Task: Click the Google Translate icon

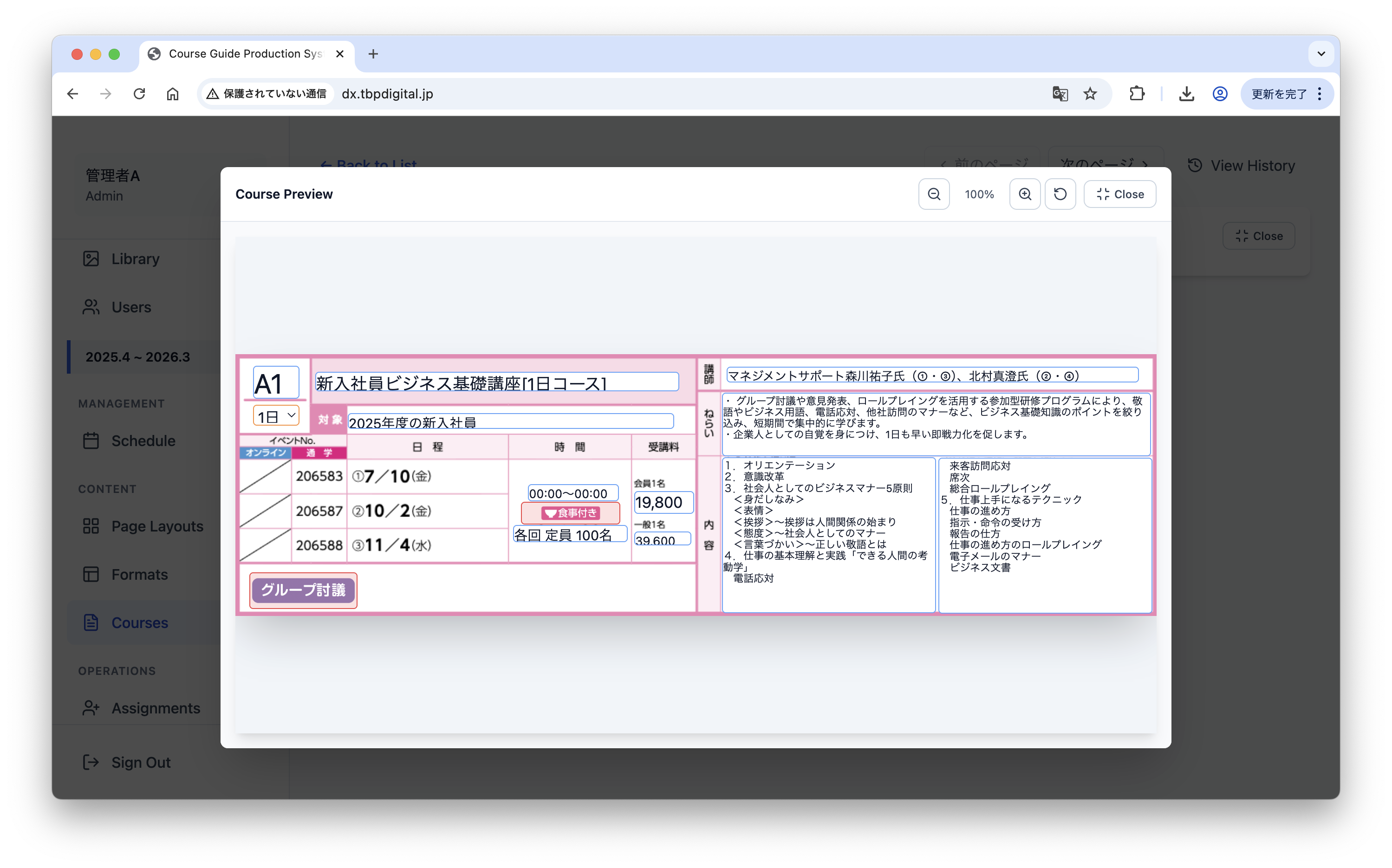Action: [x=1060, y=94]
